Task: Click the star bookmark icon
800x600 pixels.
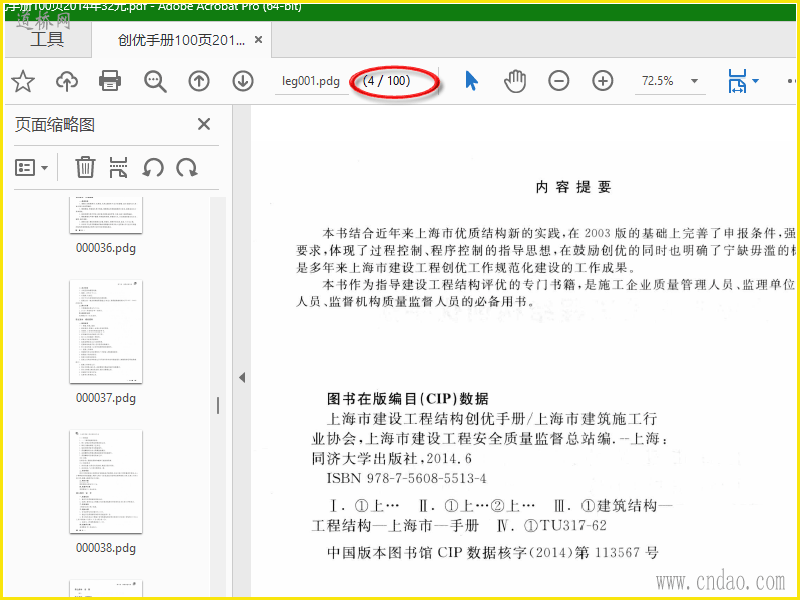Action: 23,81
